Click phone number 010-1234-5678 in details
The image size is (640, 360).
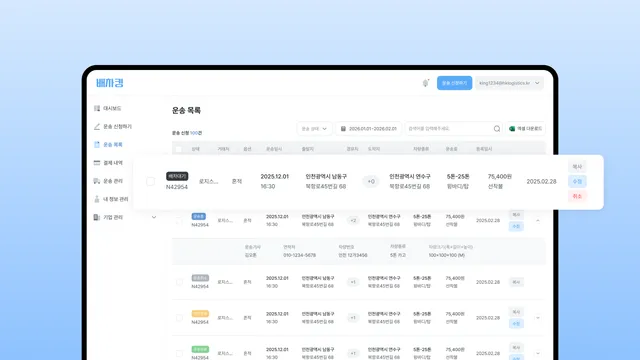click(x=300, y=255)
